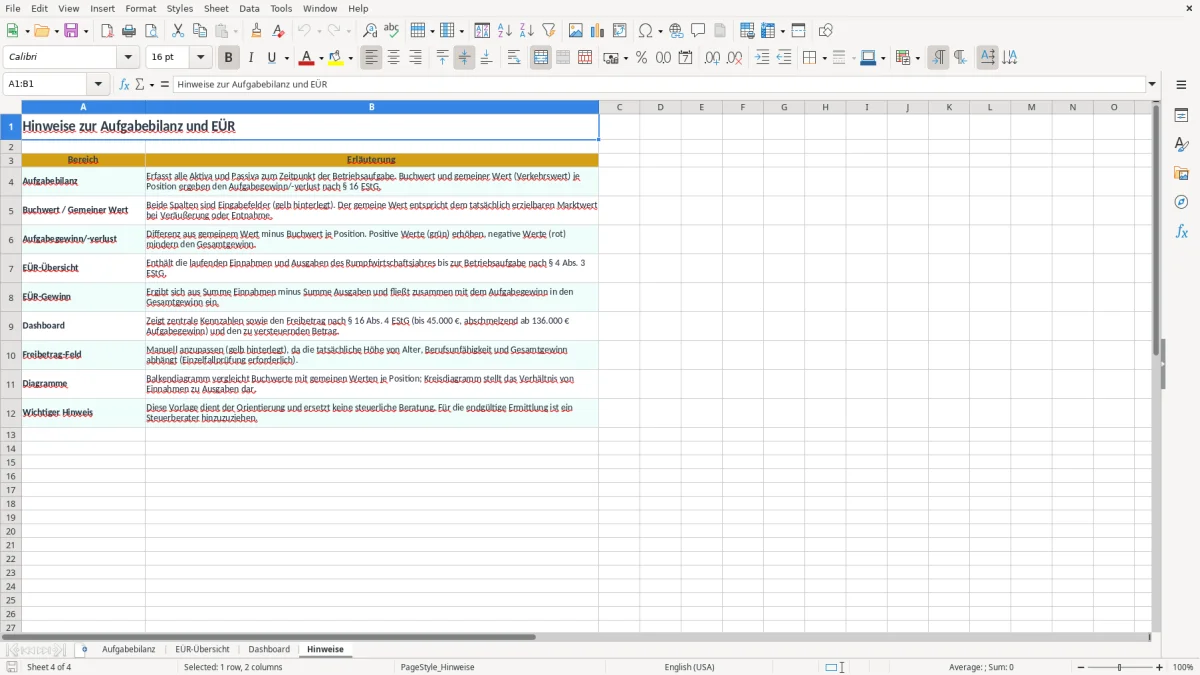Open the font size 16 pt dropdown

tap(200, 58)
